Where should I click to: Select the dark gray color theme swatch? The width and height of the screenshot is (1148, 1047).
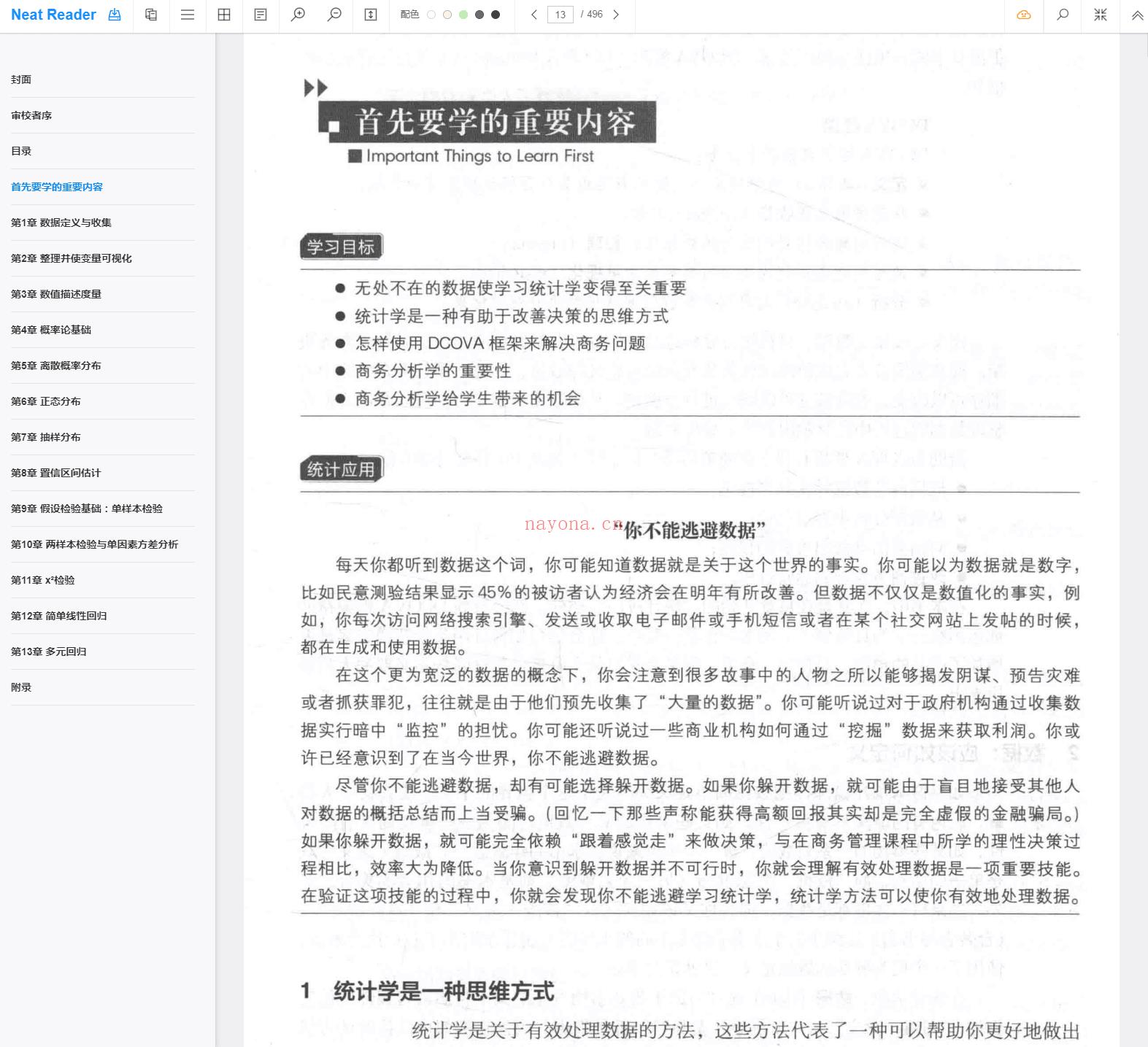click(x=479, y=15)
